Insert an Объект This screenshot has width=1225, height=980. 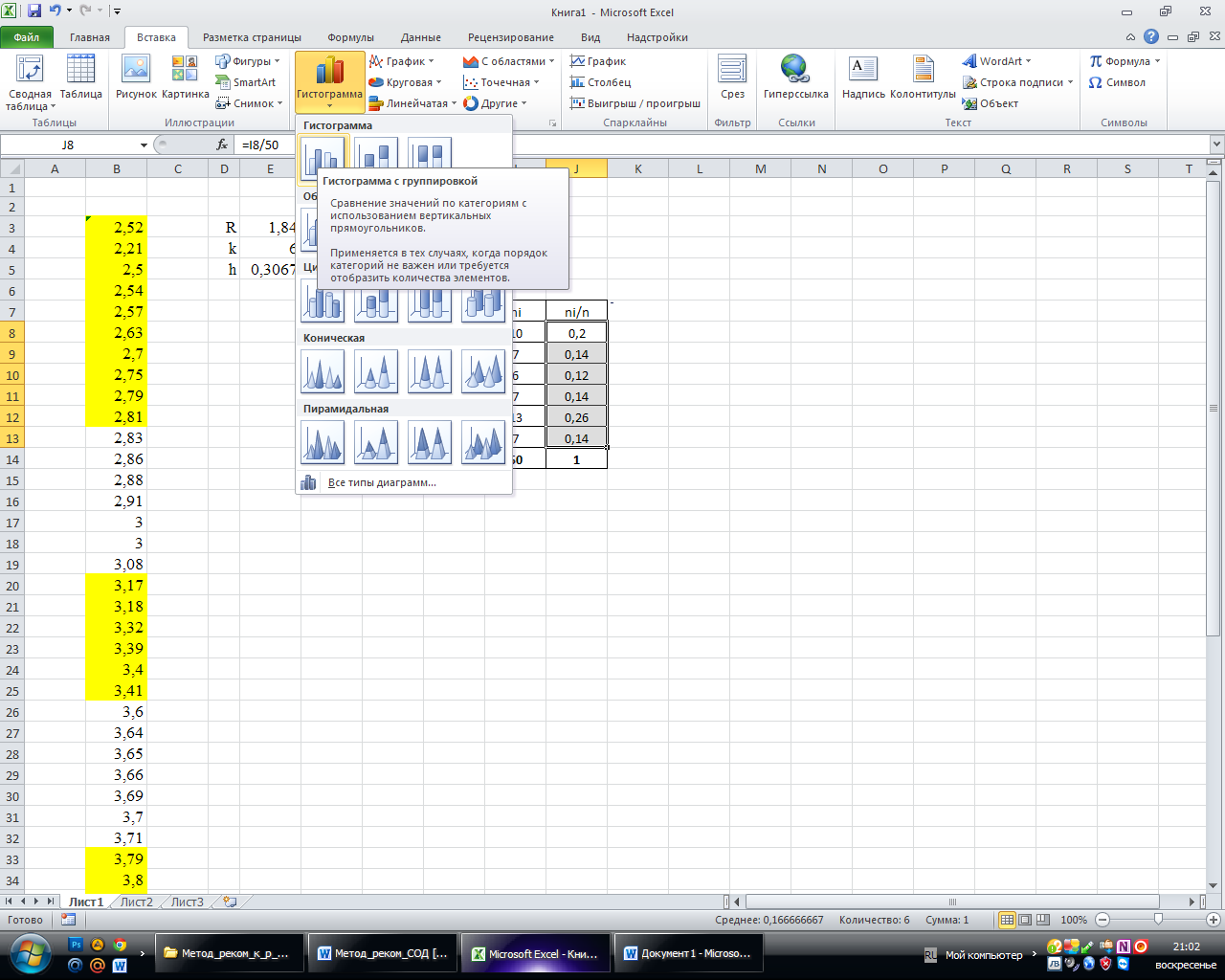(991, 103)
